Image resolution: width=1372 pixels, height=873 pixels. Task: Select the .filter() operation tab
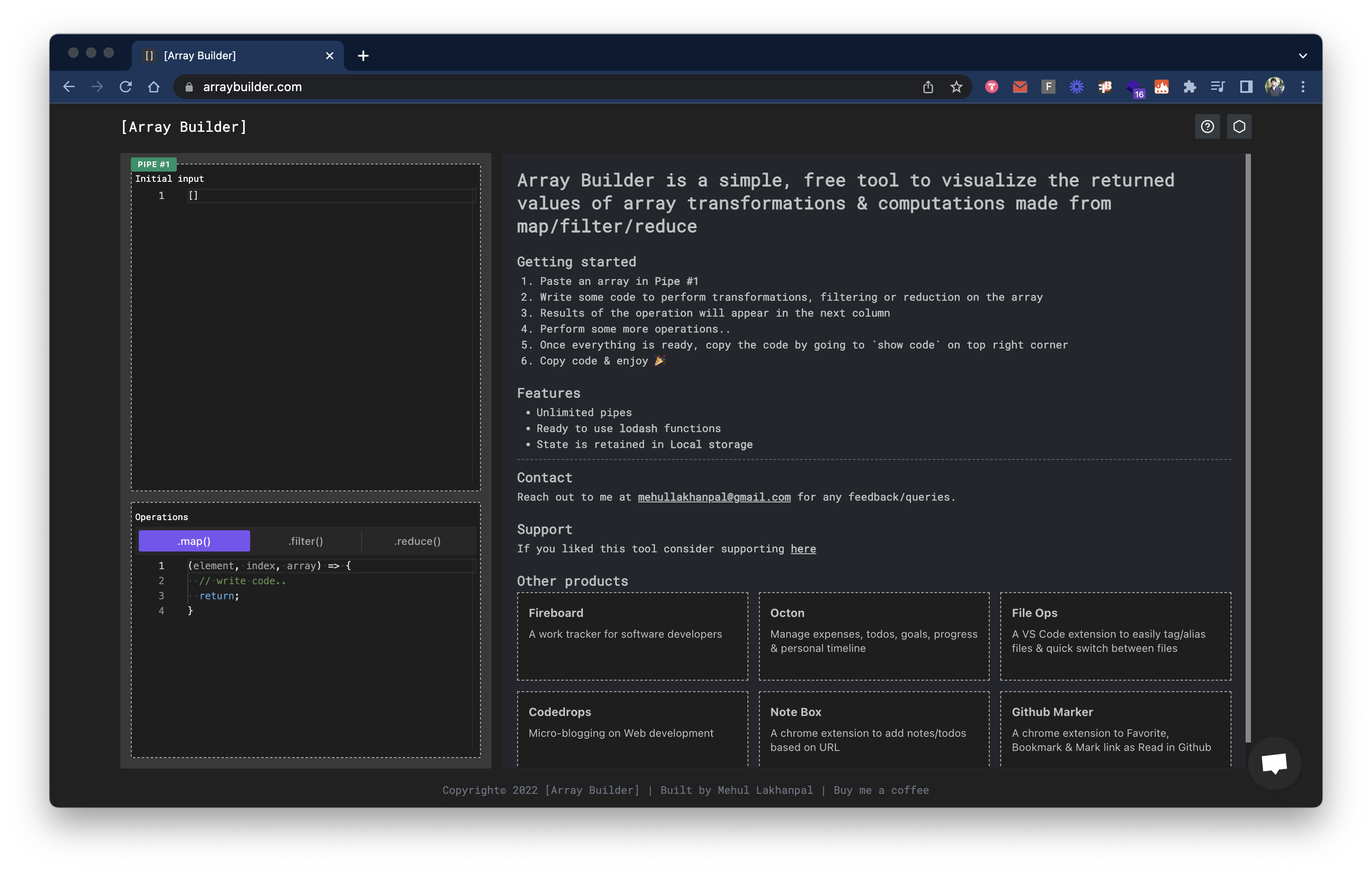pyautogui.click(x=305, y=541)
